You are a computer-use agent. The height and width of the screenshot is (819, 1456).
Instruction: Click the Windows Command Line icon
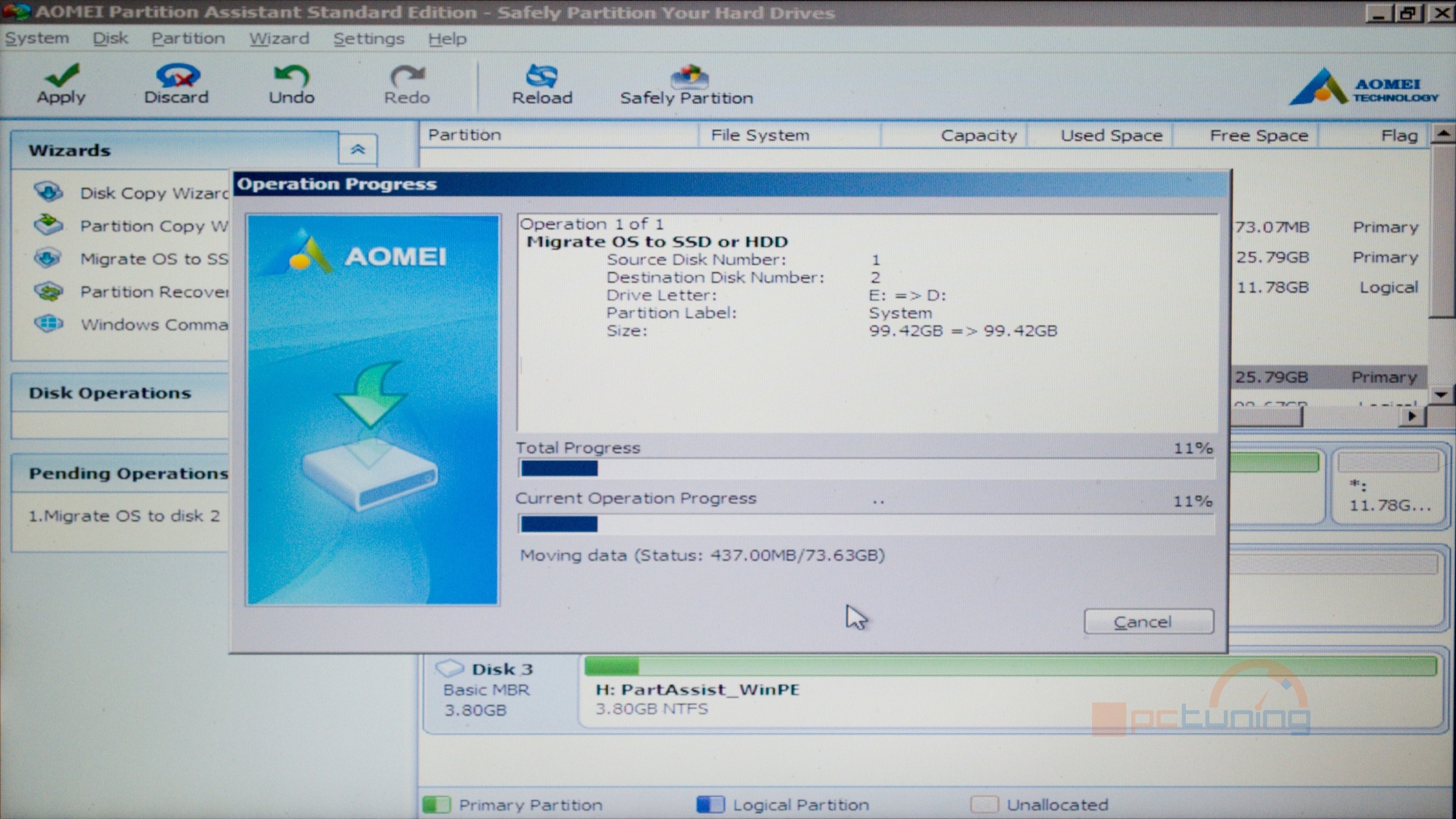49,323
